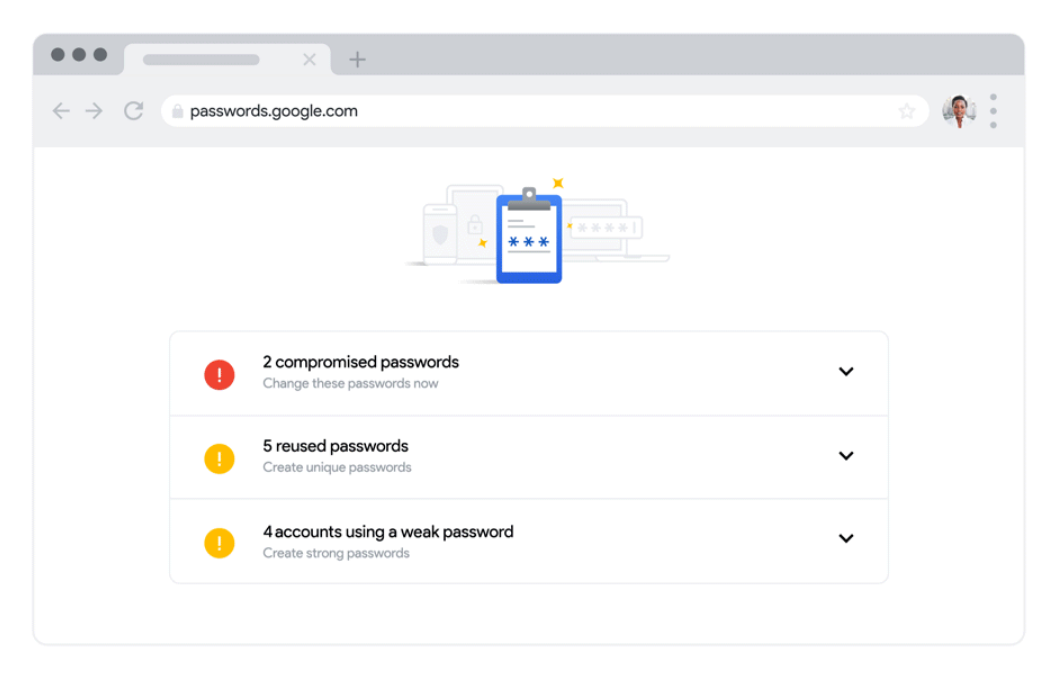Open the browser profile avatar
This screenshot has width=1055, height=695.
pos(958,110)
